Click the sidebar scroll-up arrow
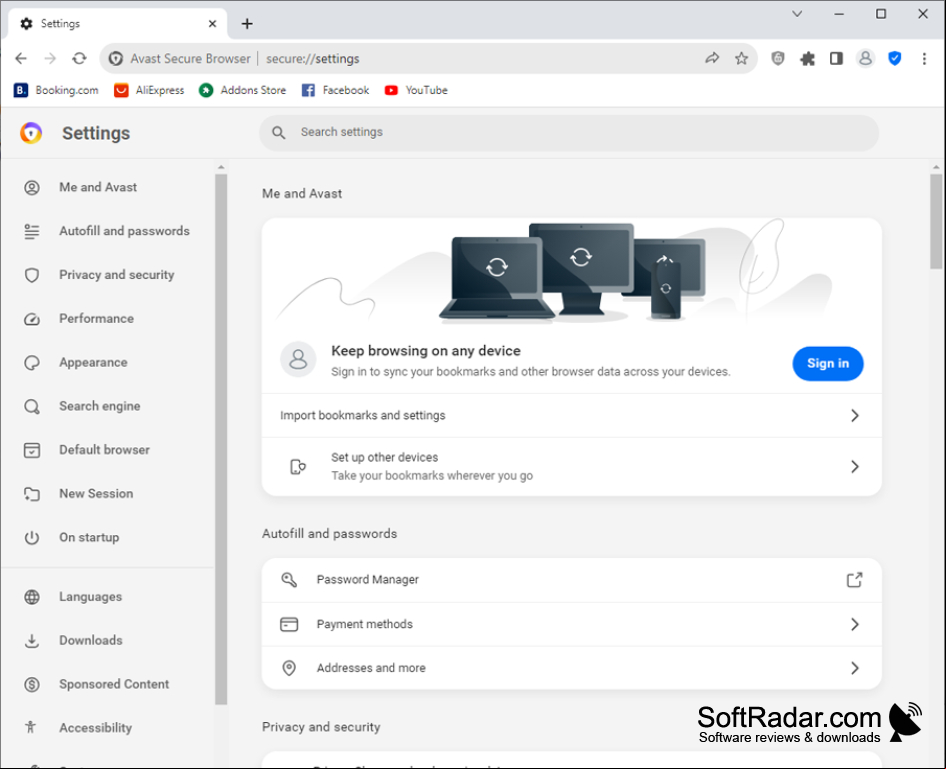This screenshot has height=769, width=946. 221,167
